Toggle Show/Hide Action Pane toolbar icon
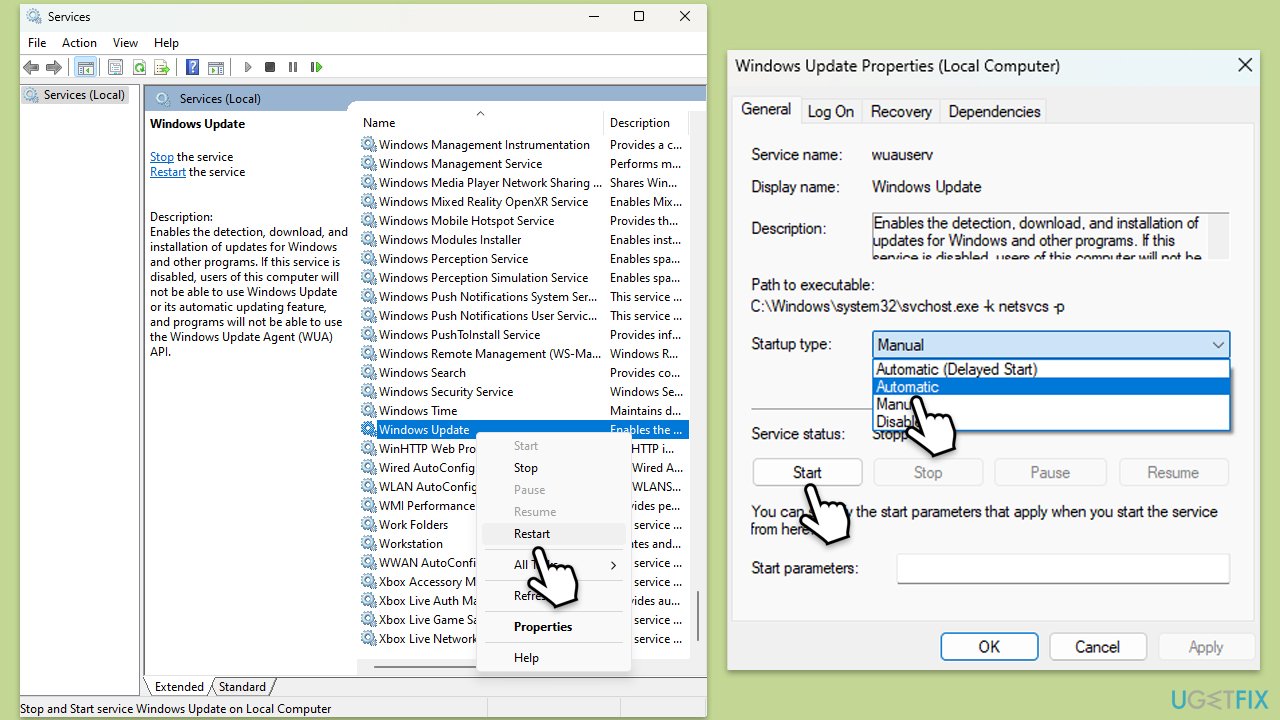Viewport: 1280px width, 720px height. [x=215, y=67]
